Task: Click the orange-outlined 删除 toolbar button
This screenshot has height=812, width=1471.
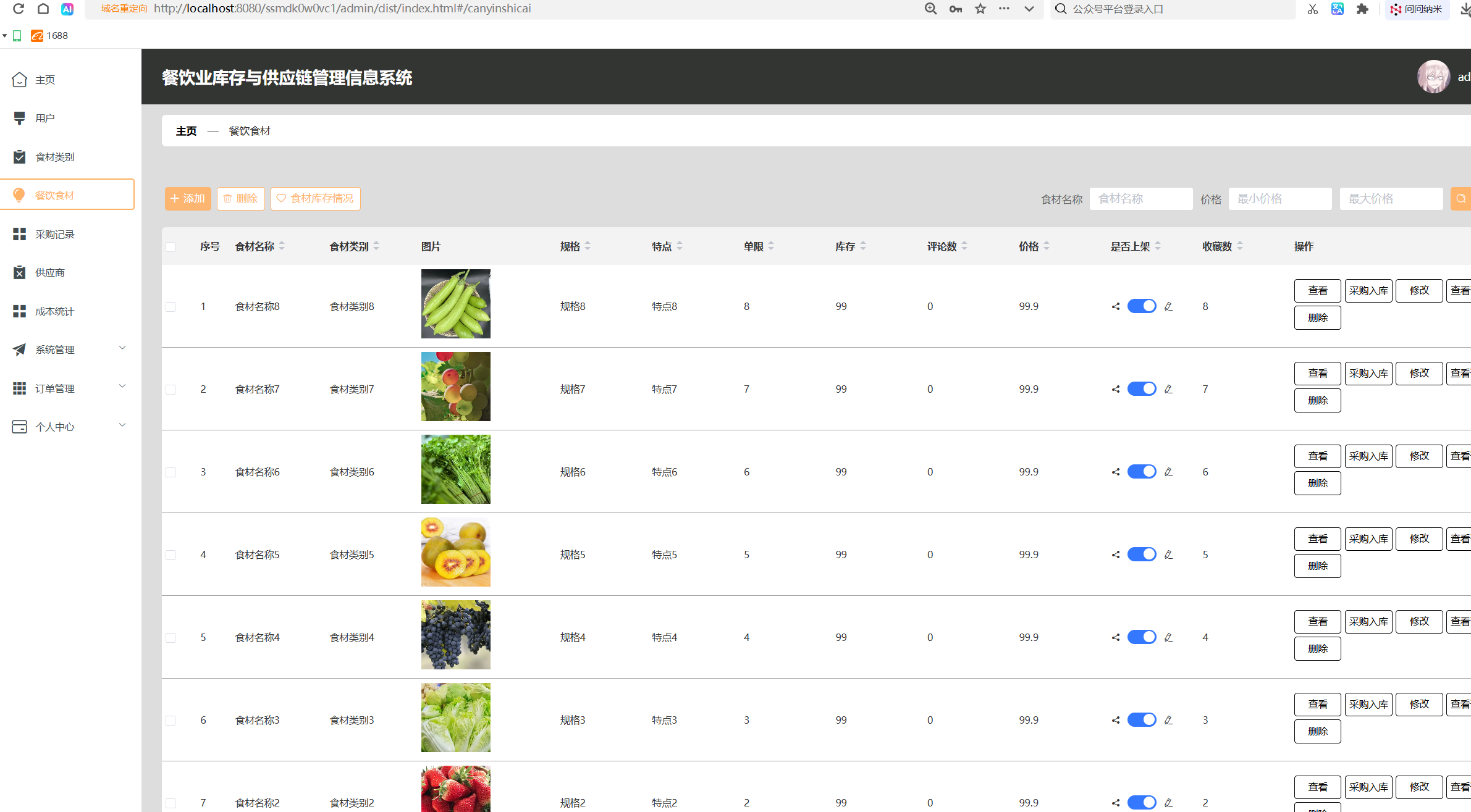Action: 241,199
